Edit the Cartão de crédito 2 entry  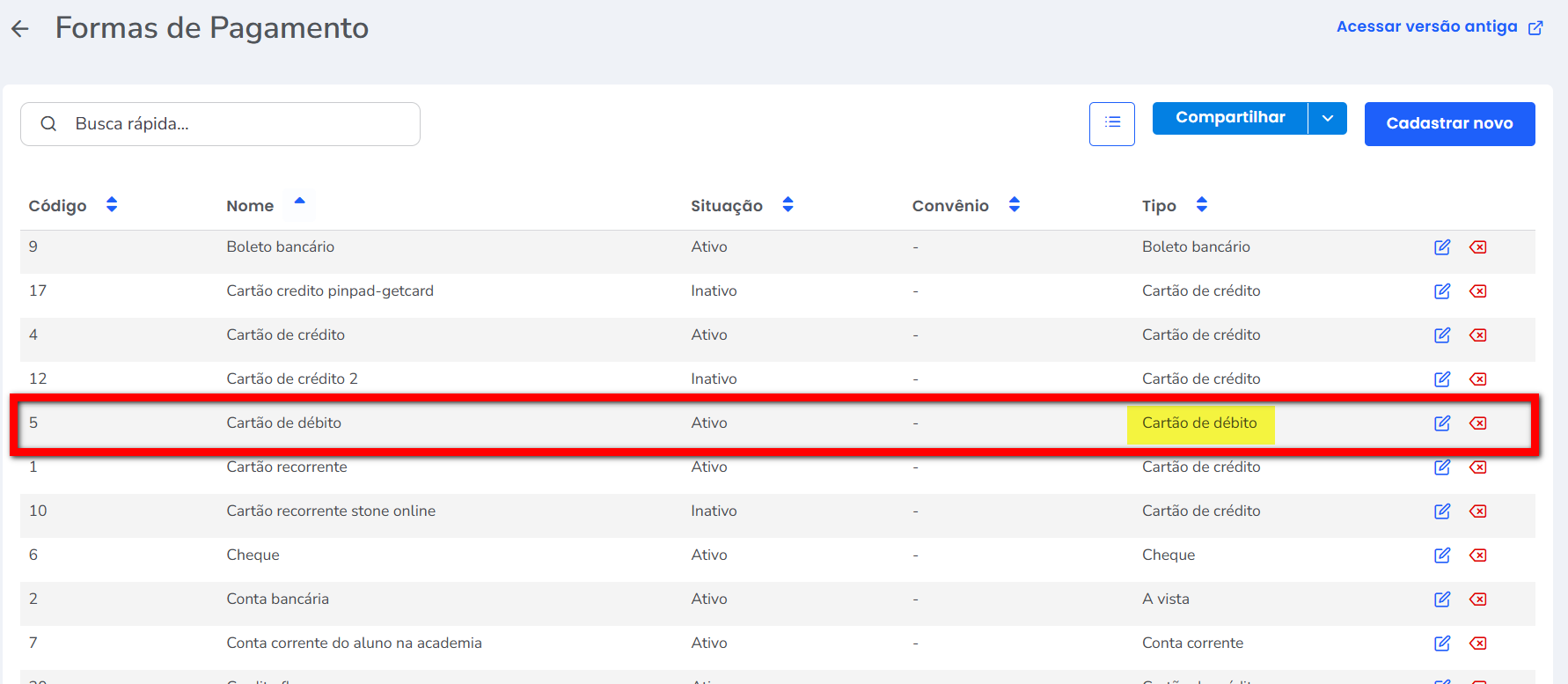[x=1441, y=379]
